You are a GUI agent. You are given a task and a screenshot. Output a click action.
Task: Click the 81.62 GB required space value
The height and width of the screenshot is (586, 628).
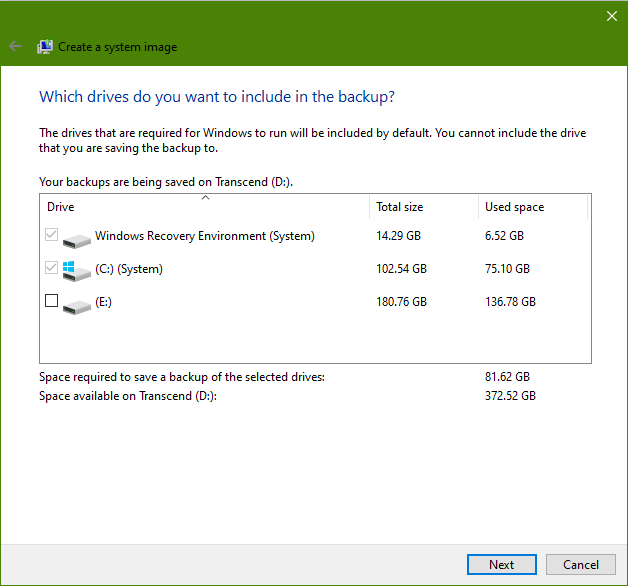pos(507,377)
